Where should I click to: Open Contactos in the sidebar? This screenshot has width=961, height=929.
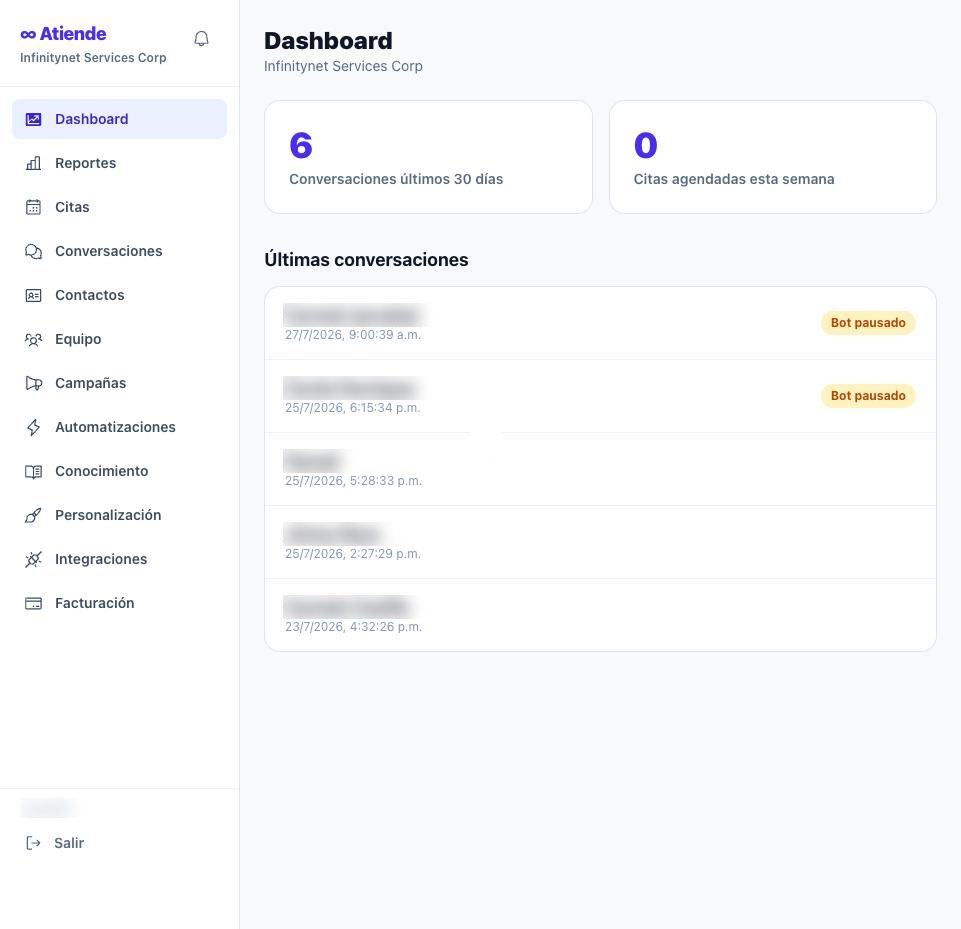[120, 295]
